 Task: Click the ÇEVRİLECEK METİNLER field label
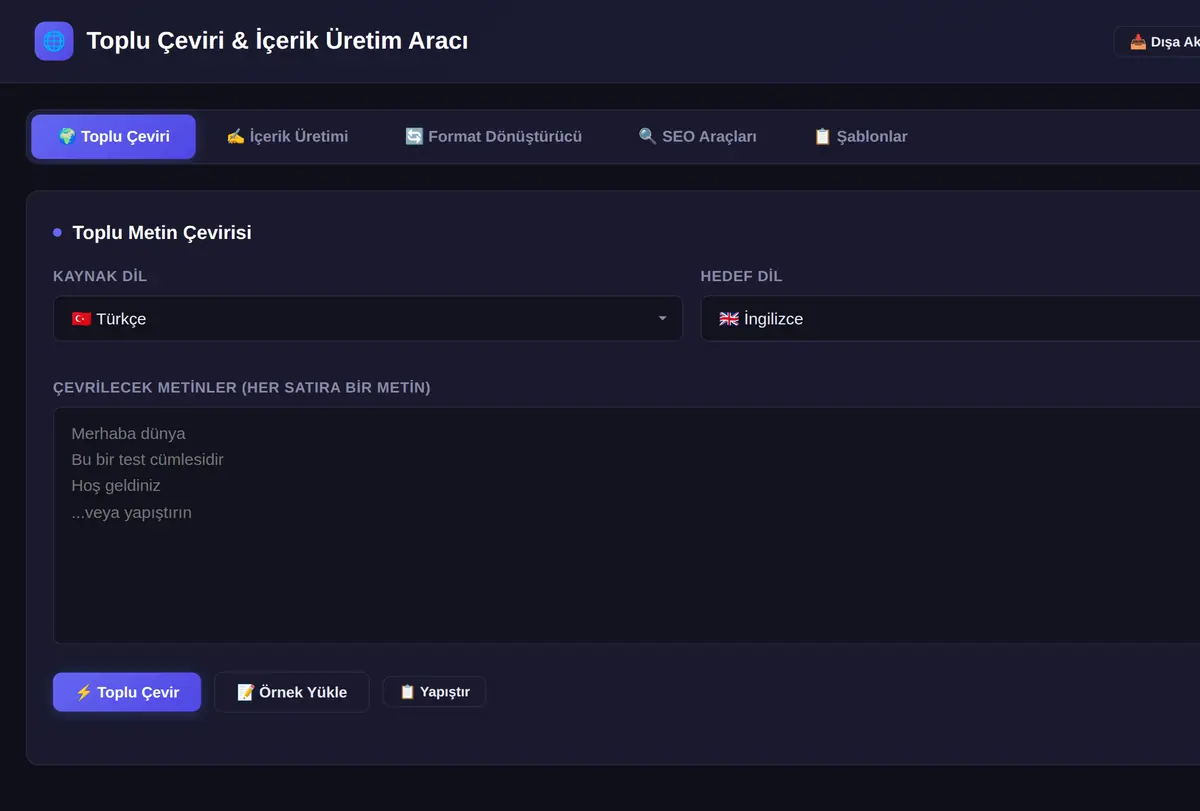pyautogui.click(x=242, y=387)
